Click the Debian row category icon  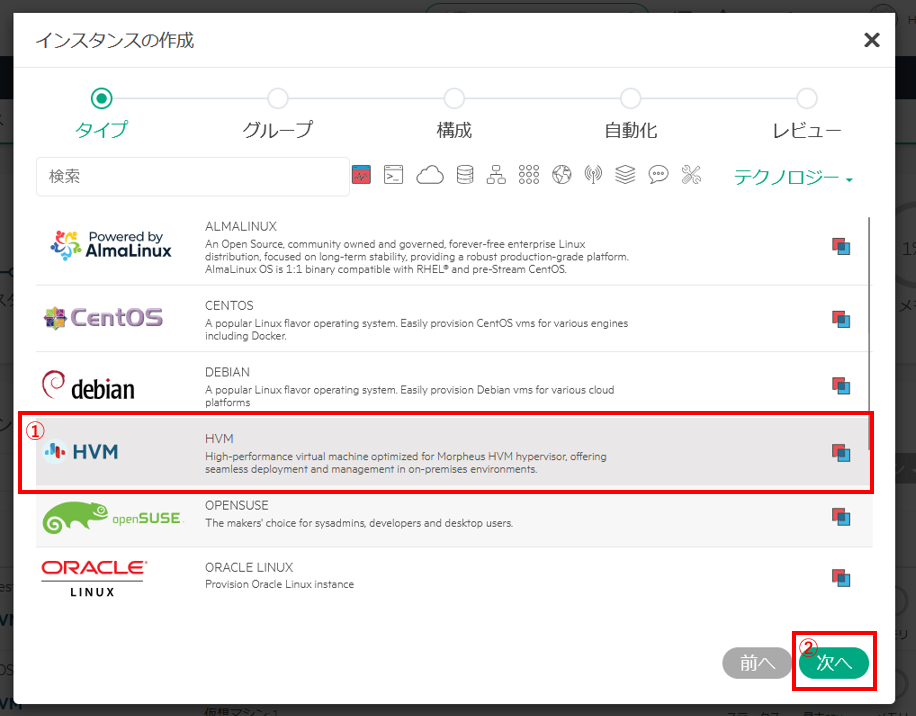pyautogui.click(x=841, y=385)
